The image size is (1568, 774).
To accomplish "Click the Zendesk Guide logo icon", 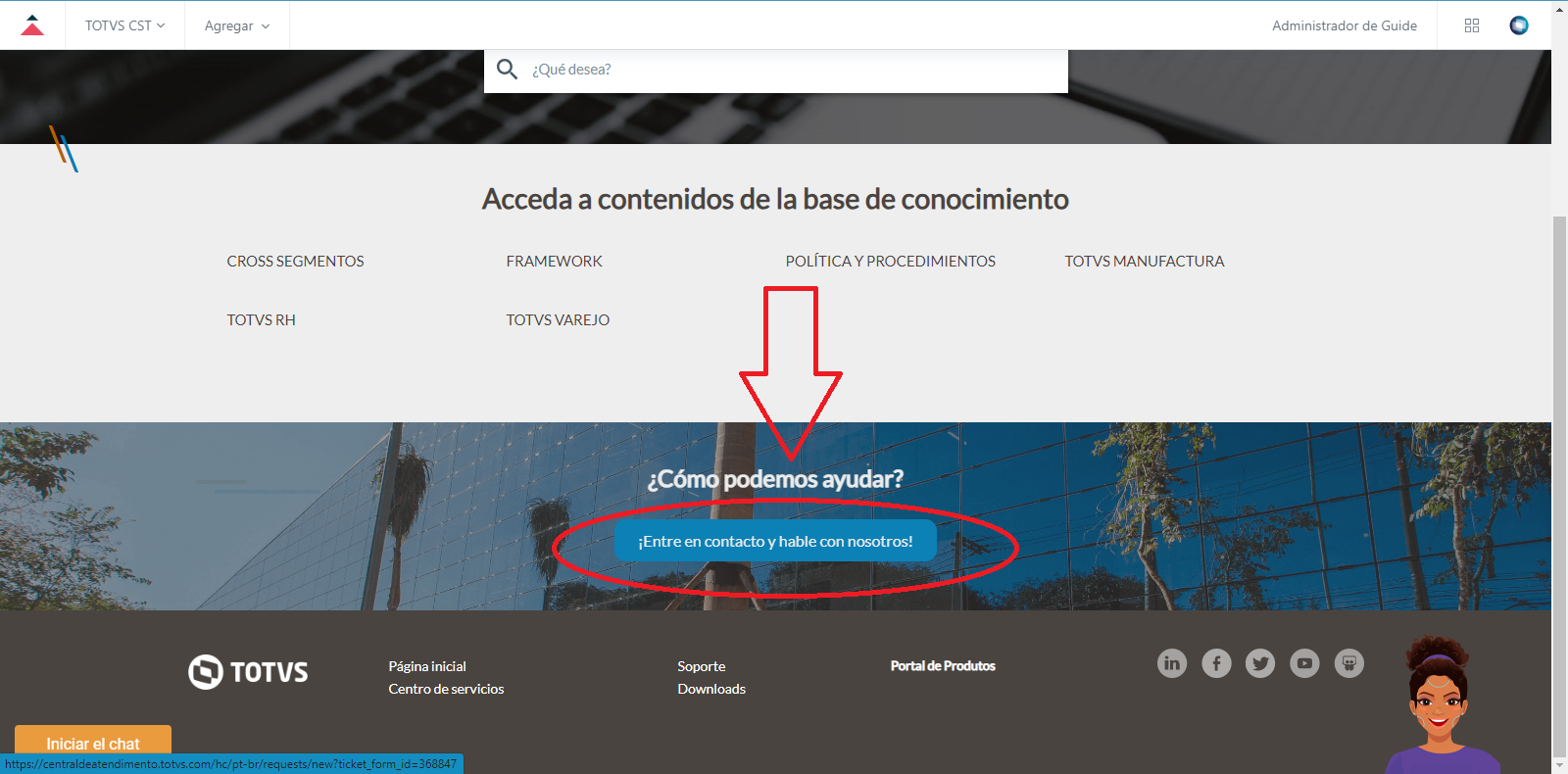I will pyautogui.click(x=32, y=25).
